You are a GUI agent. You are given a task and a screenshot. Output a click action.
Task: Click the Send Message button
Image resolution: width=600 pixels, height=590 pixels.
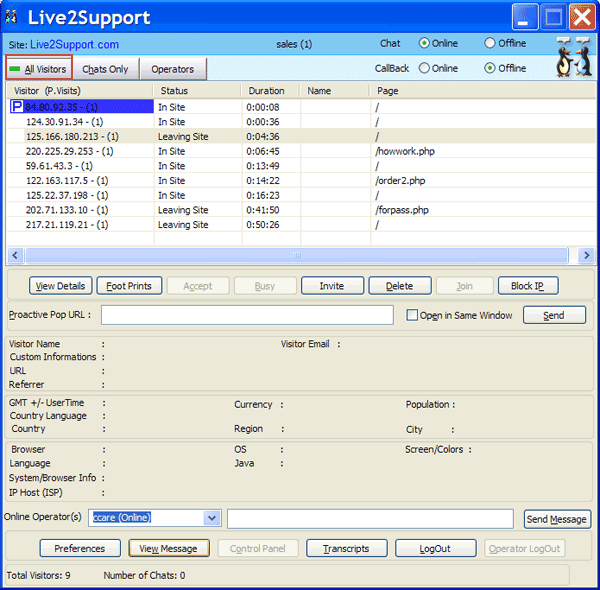(557, 519)
